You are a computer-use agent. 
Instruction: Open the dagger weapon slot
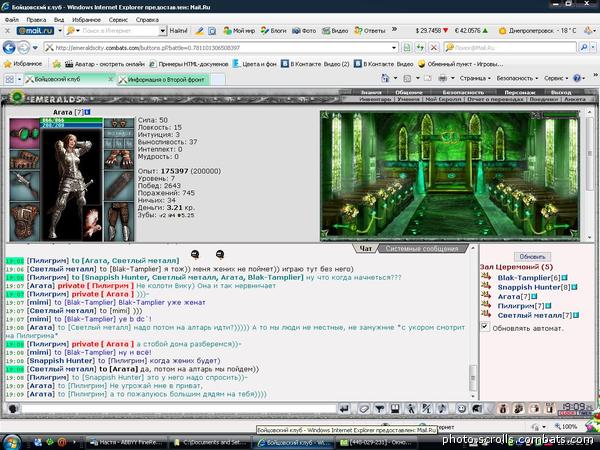[24, 186]
